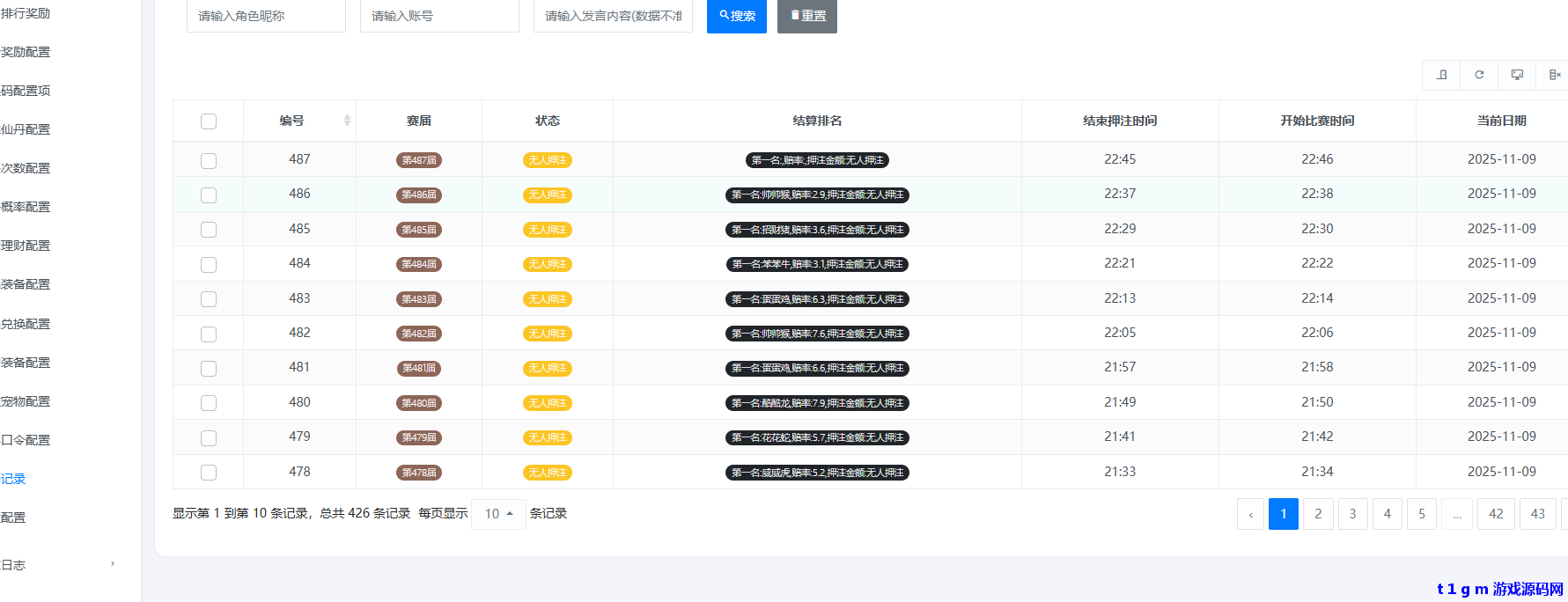1568x602 pixels.
Task: Sort by 编号 column using sort arrows
Action: [x=347, y=121]
